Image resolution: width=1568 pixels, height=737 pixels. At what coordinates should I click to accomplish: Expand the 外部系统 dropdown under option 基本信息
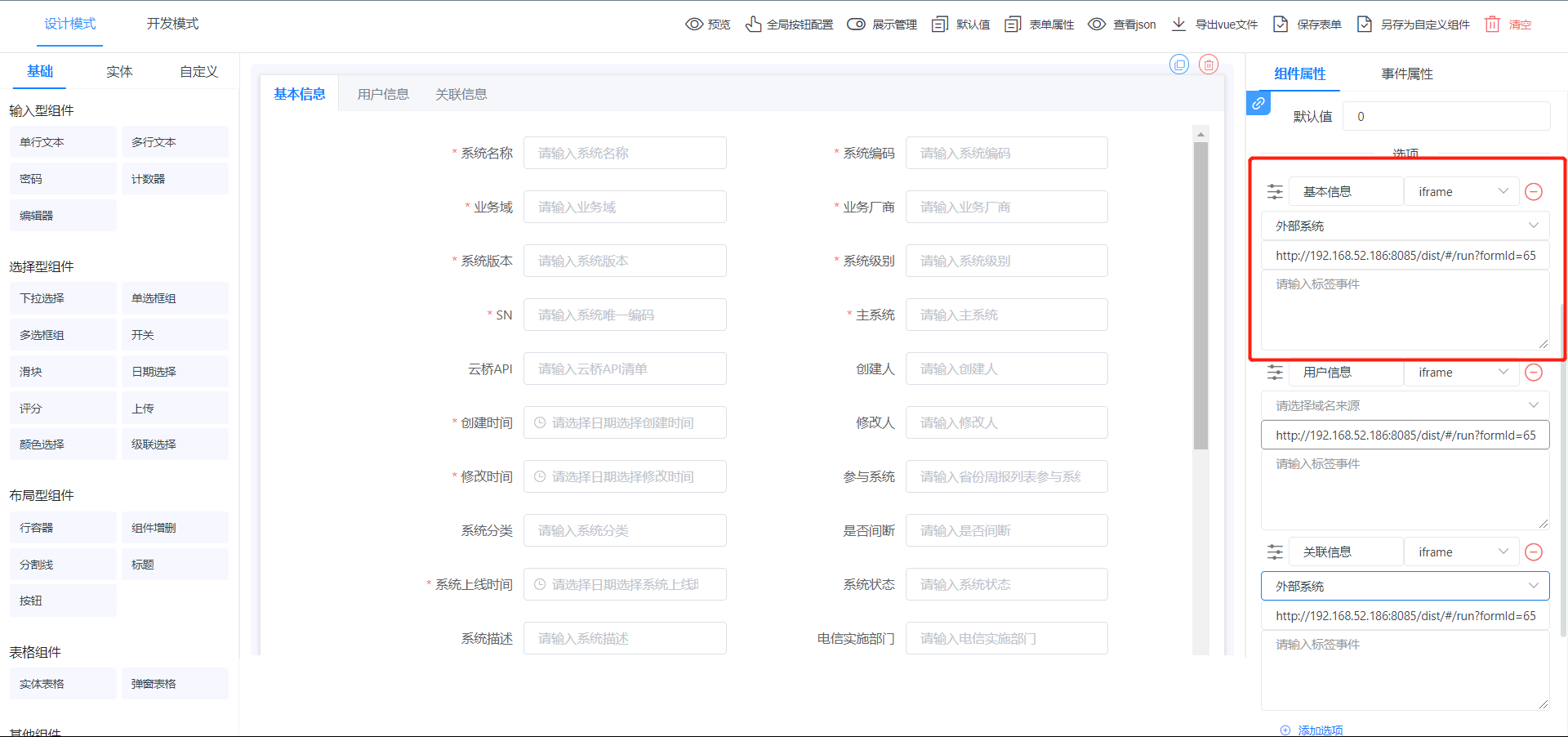point(1405,226)
